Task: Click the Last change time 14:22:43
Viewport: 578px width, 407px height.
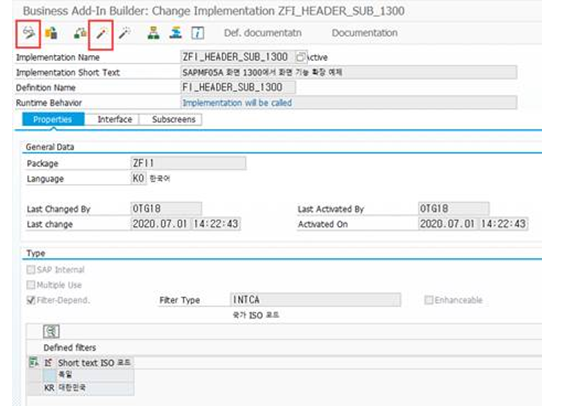Action: pyautogui.click(x=216, y=224)
